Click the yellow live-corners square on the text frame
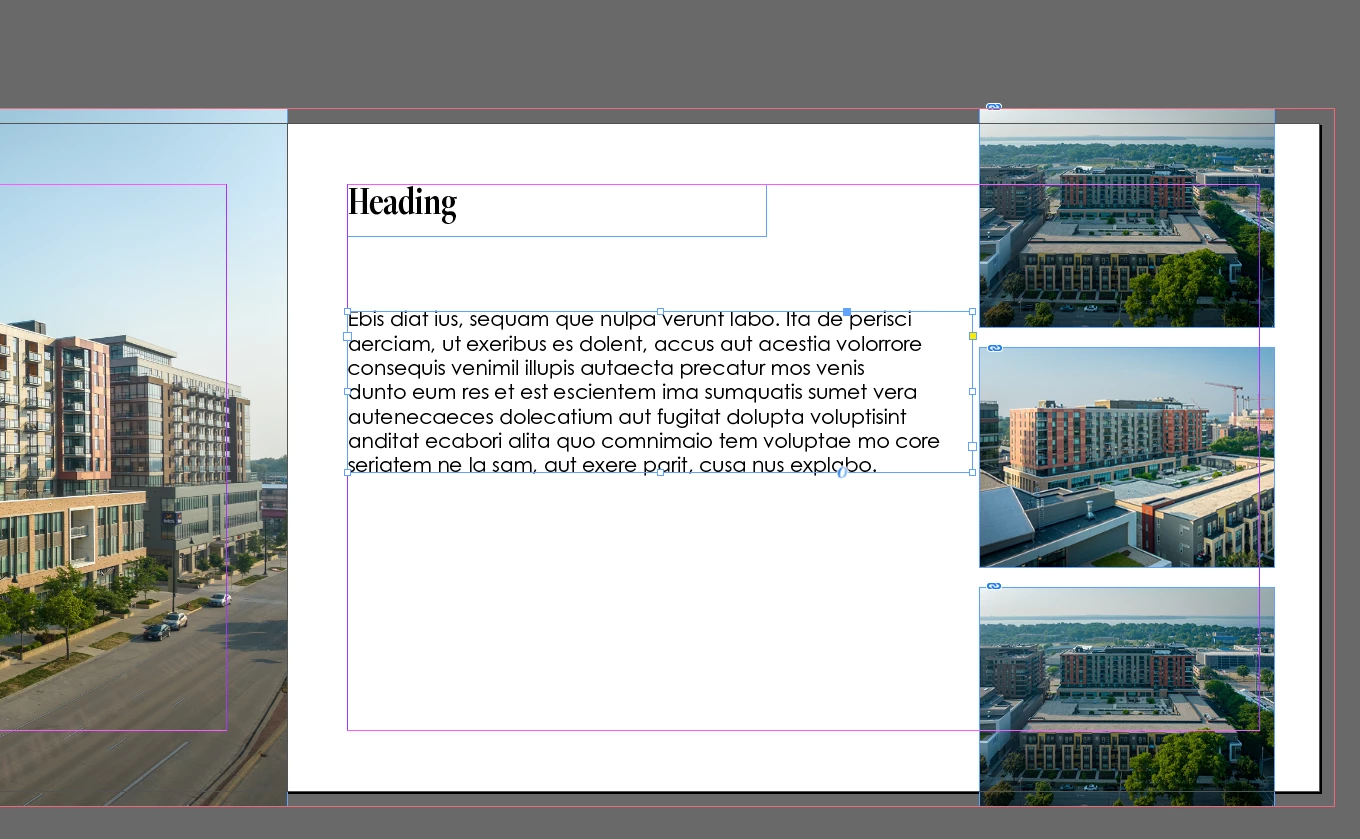Viewport: 1360px width, 839px height. [973, 336]
